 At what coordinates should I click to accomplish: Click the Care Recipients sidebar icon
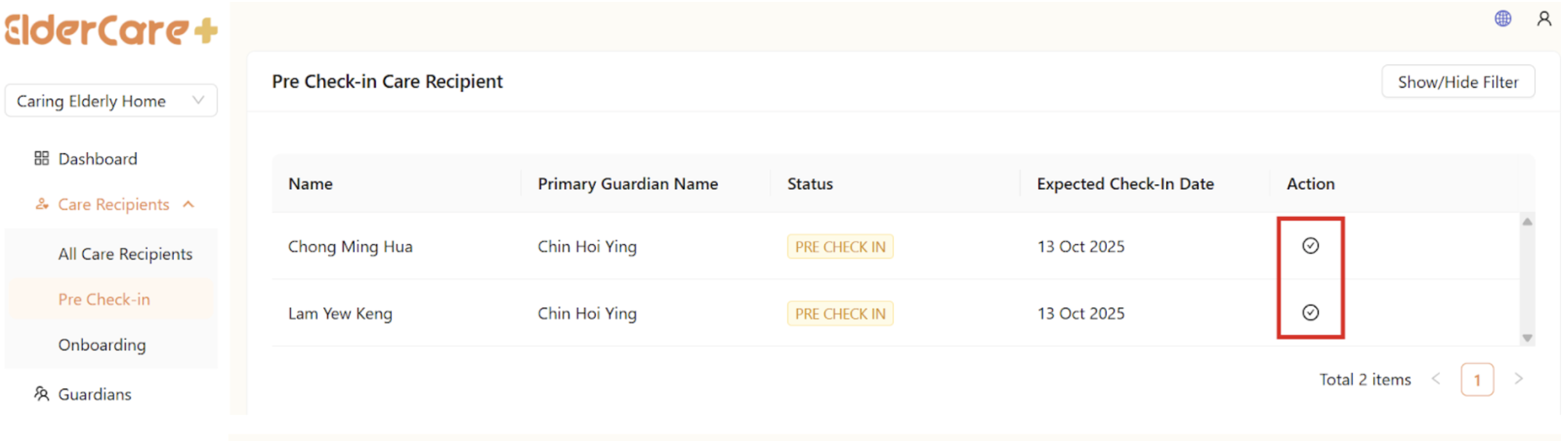[x=42, y=205]
